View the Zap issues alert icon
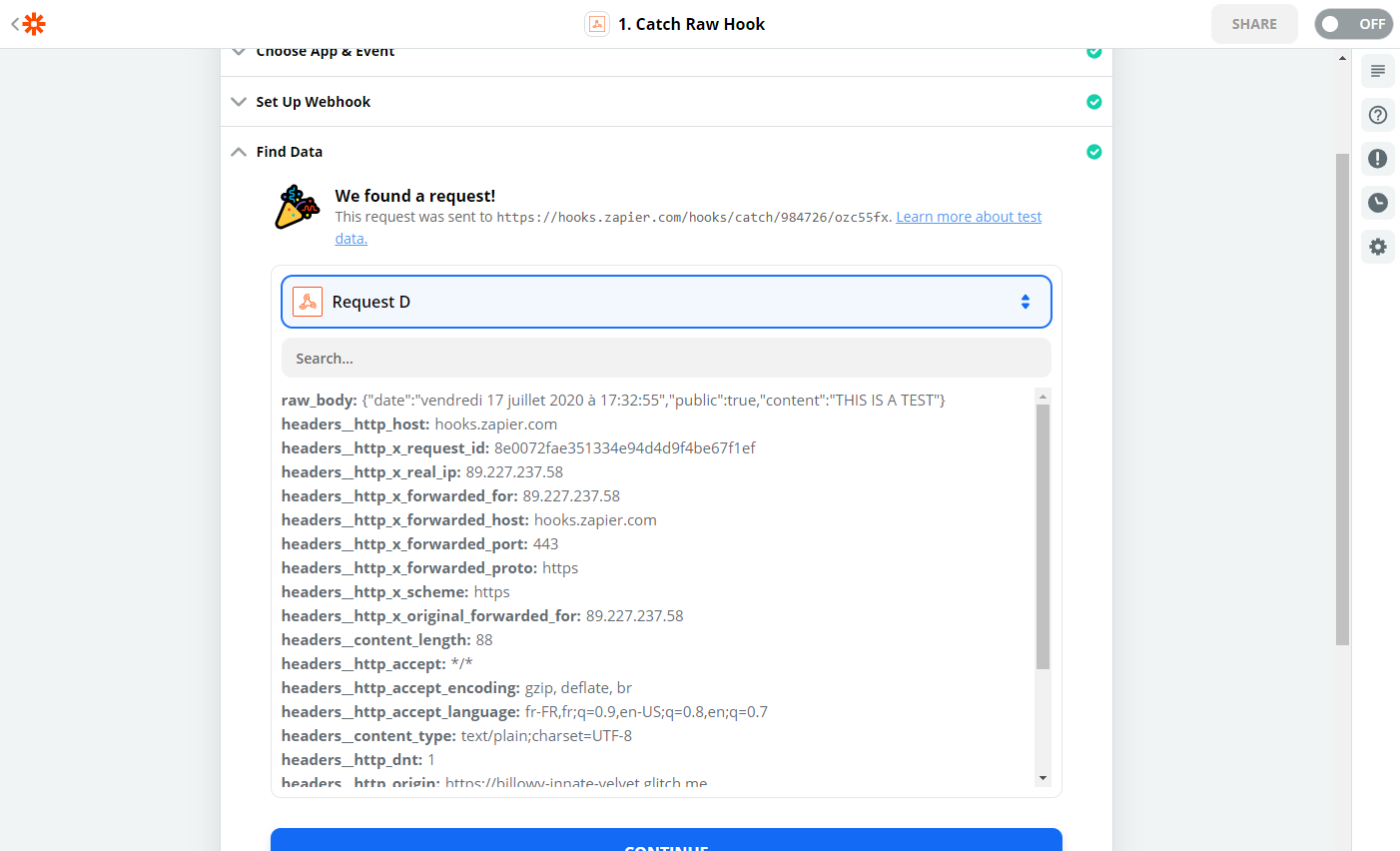The height and width of the screenshot is (851, 1400). pos(1377,159)
